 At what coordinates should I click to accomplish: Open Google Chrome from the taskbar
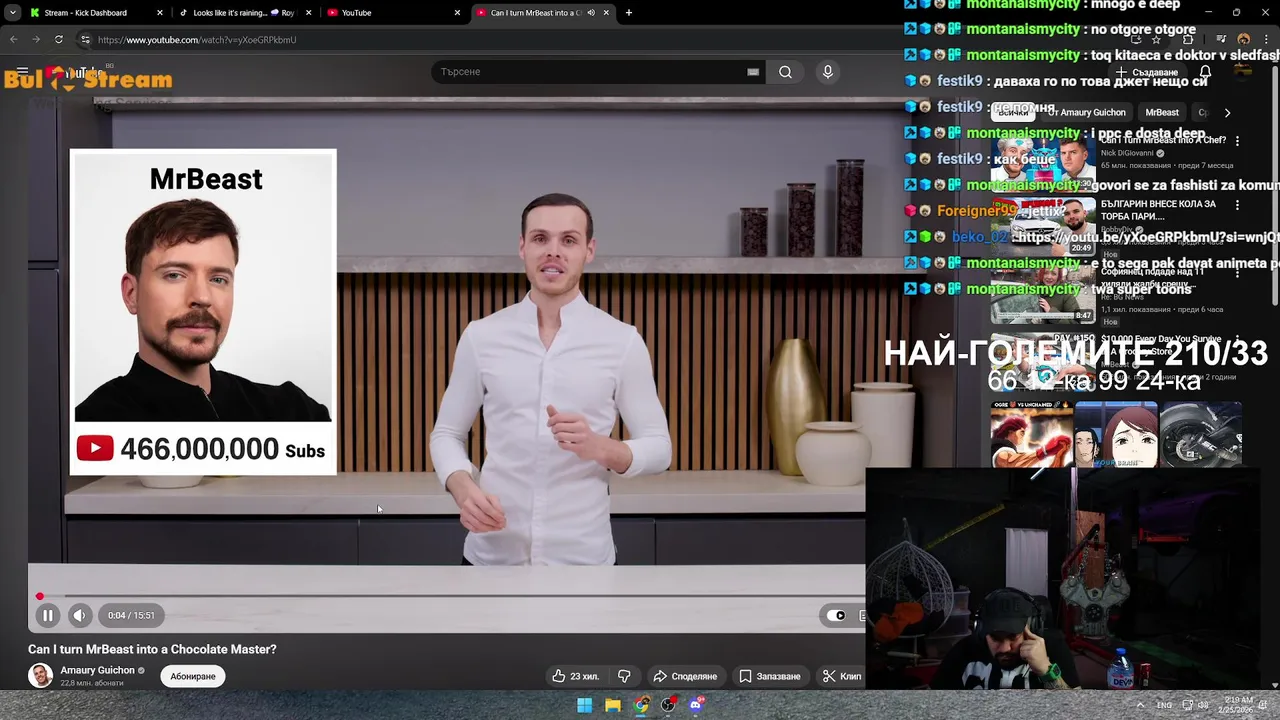coord(641,705)
